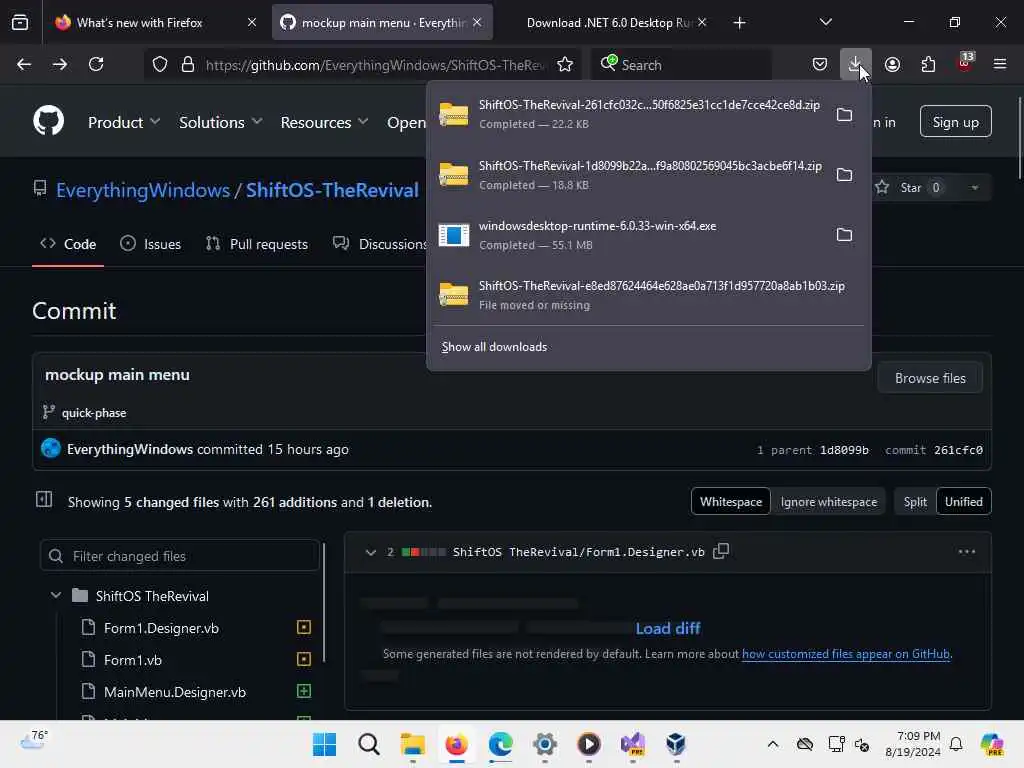Go back to previous page
Image resolution: width=1024 pixels, height=768 pixels.
[24, 64]
